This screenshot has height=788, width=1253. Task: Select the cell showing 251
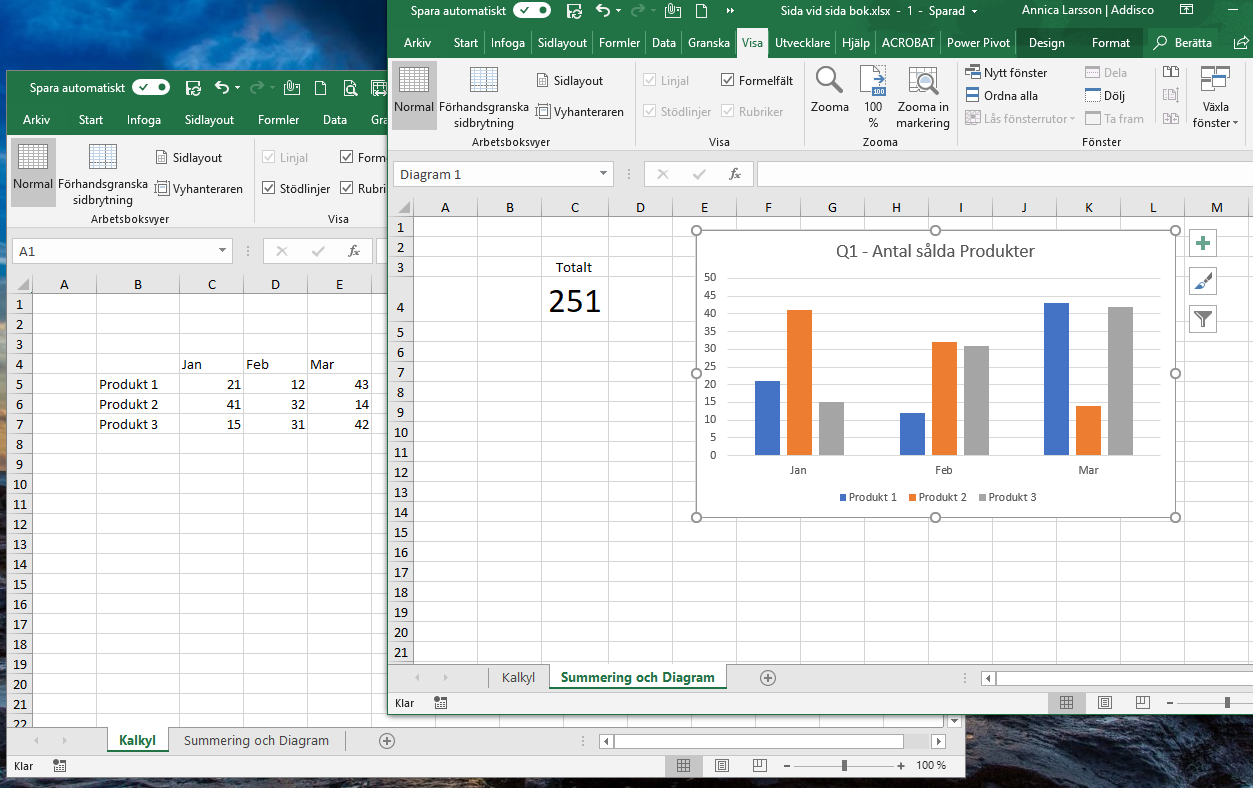pyautogui.click(x=575, y=300)
